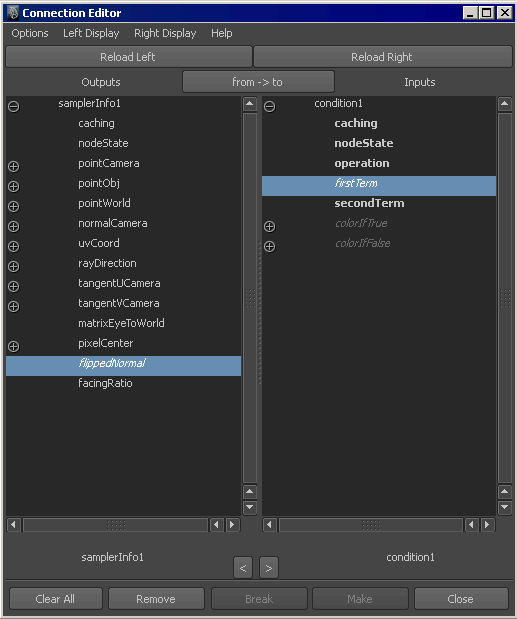Click the right panel horizontal scrollbar track
The height and width of the screenshot is (619, 517).
click(371, 525)
